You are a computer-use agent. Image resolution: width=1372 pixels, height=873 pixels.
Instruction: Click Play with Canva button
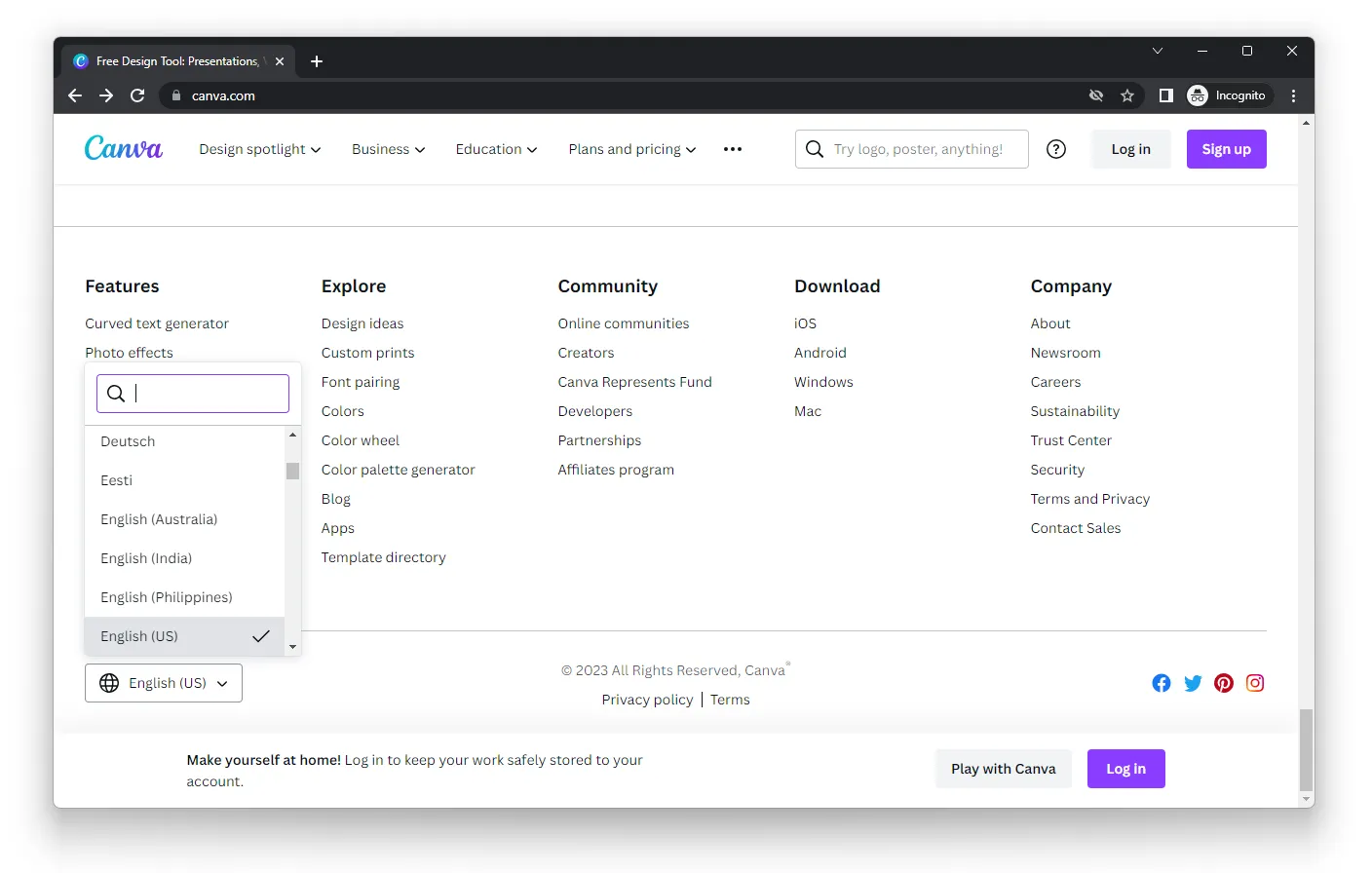pos(1004,769)
